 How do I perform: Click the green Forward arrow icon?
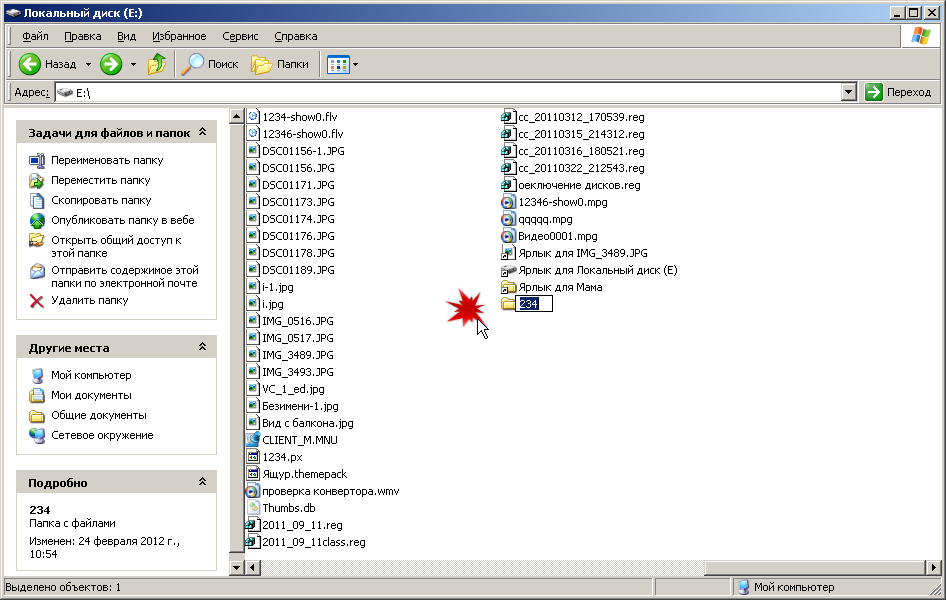coord(111,64)
